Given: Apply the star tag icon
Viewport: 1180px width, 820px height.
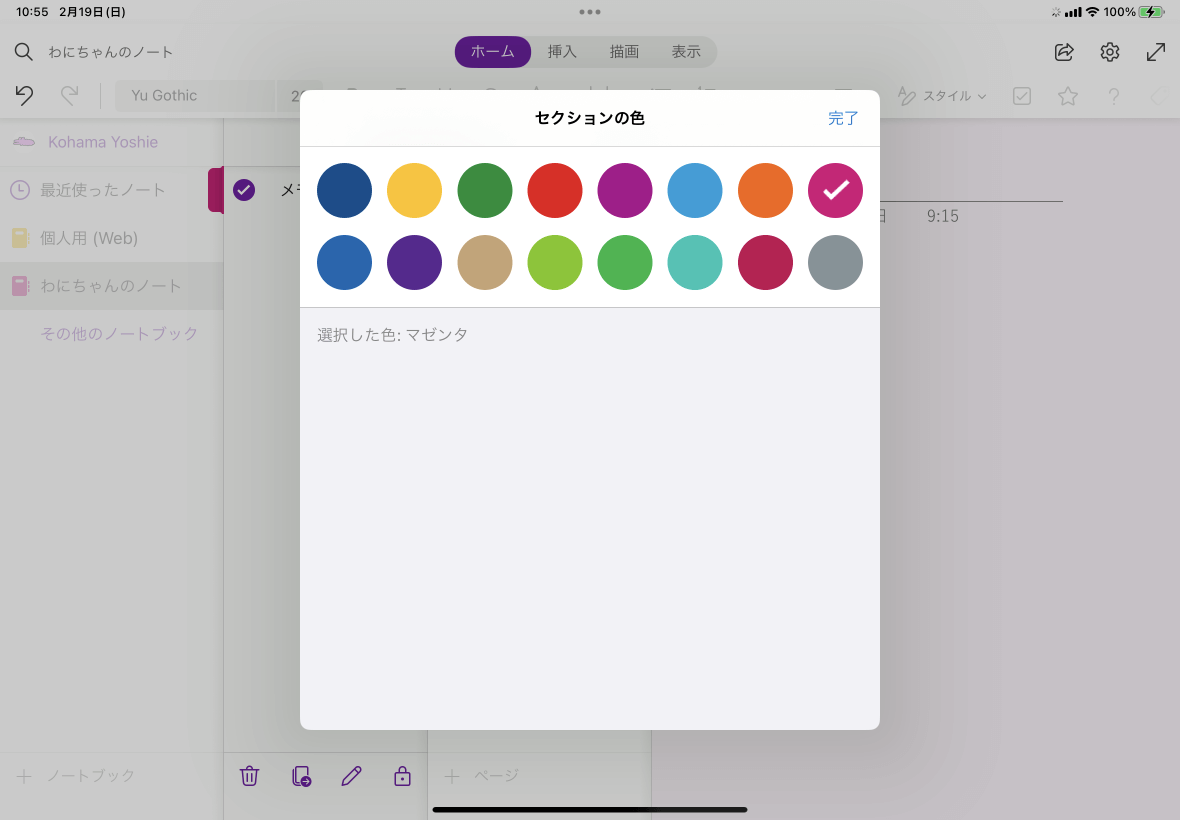Looking at the screenshot, I should point(1068,96).
